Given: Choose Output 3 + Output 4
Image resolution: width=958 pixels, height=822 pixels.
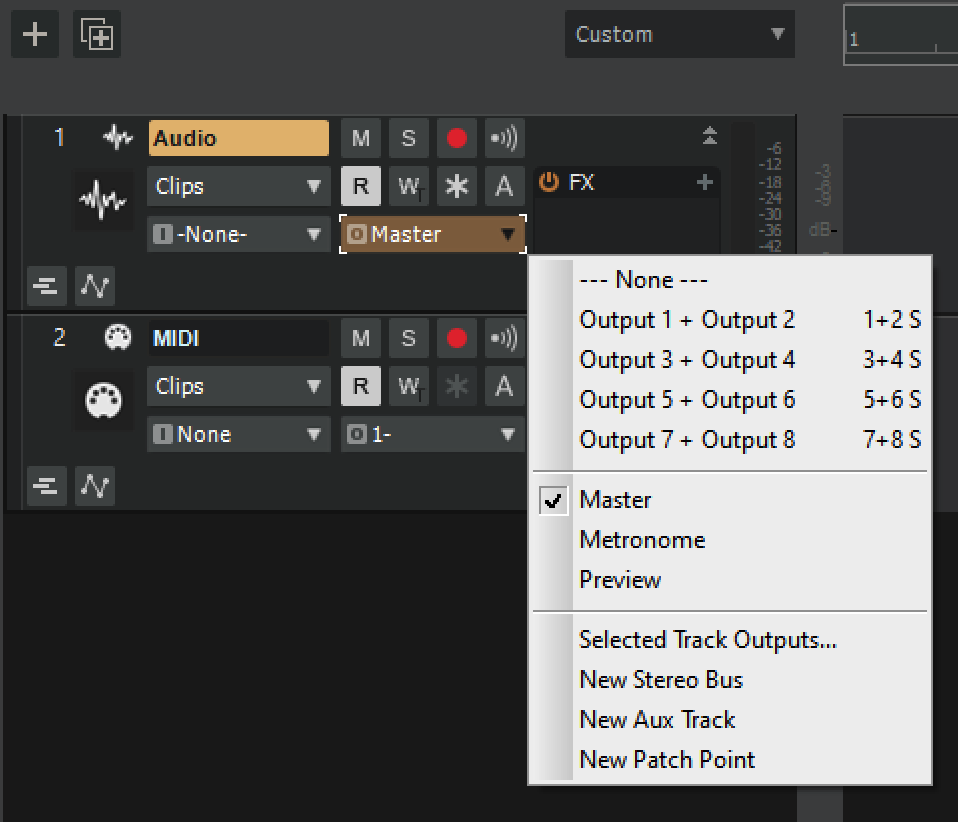Looking at the screenshot, I should [x=730, y=359].
